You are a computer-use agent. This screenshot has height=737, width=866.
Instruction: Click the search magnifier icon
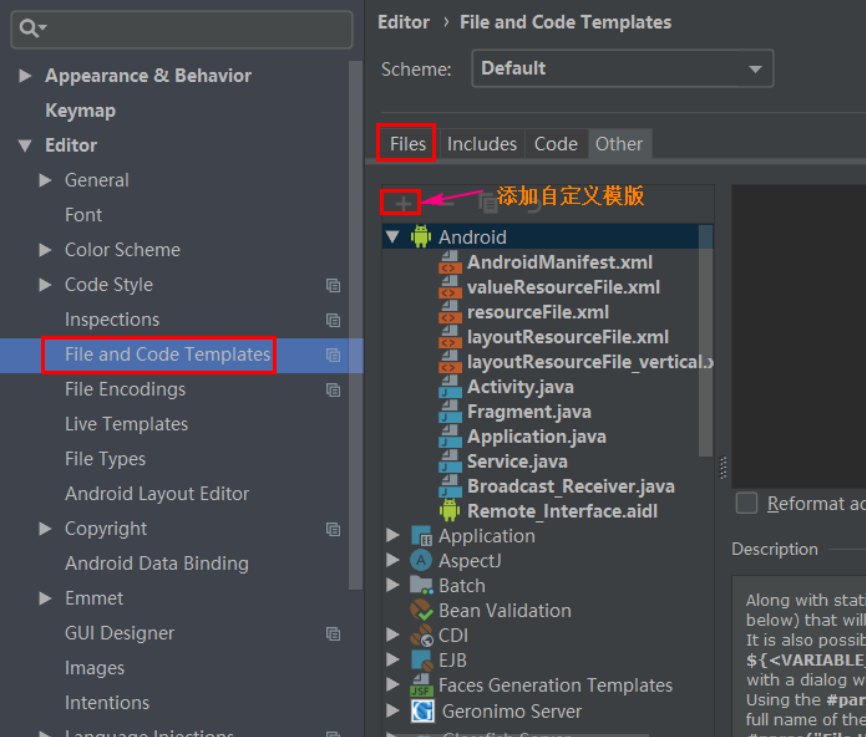[x=29, y=28]
